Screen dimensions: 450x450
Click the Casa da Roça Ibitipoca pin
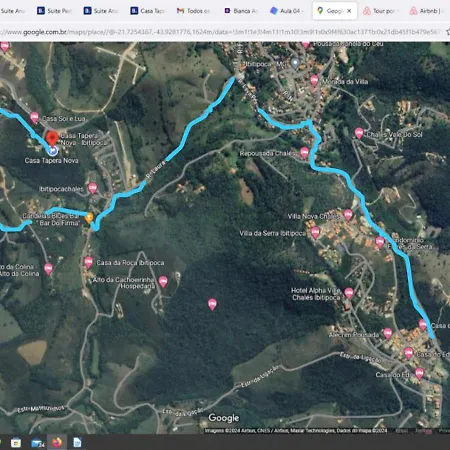point(88,262)
